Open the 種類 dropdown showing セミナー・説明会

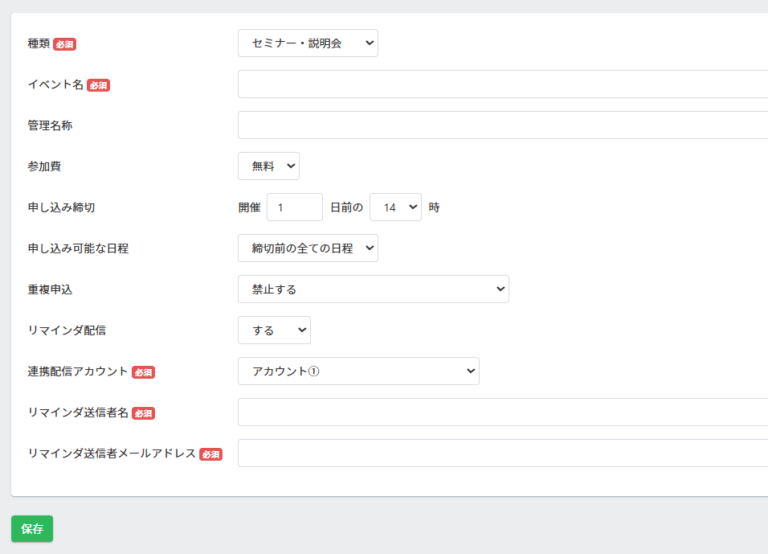tap(308, 43)
